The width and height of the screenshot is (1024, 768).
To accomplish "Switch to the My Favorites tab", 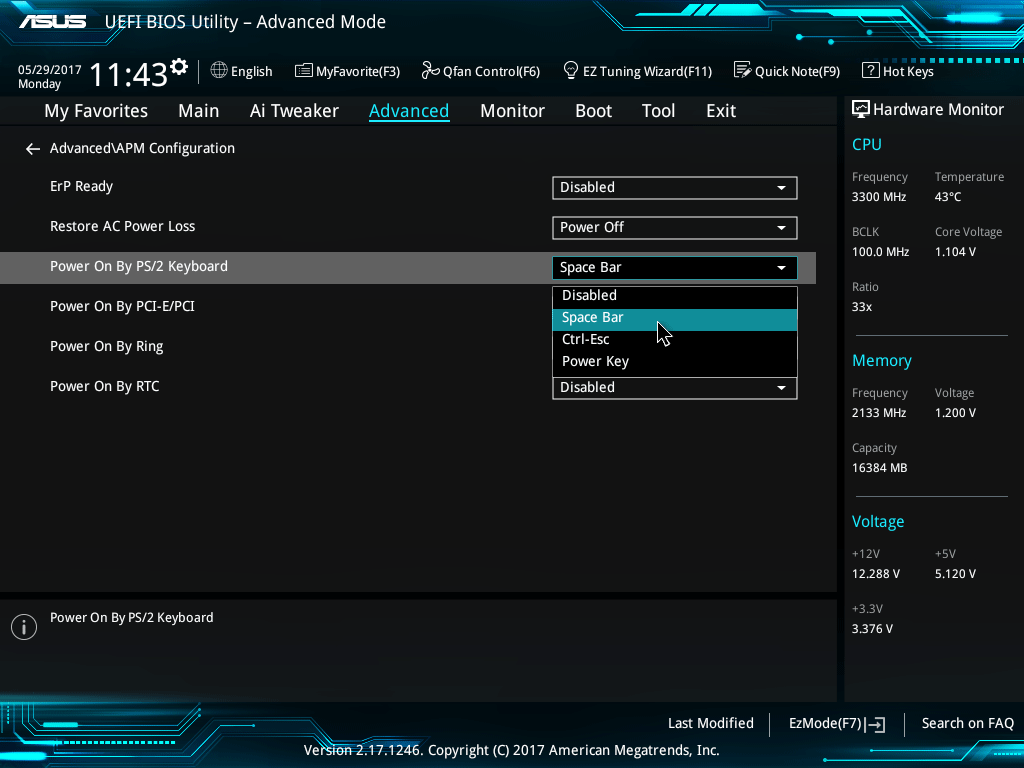I will 96,111.
